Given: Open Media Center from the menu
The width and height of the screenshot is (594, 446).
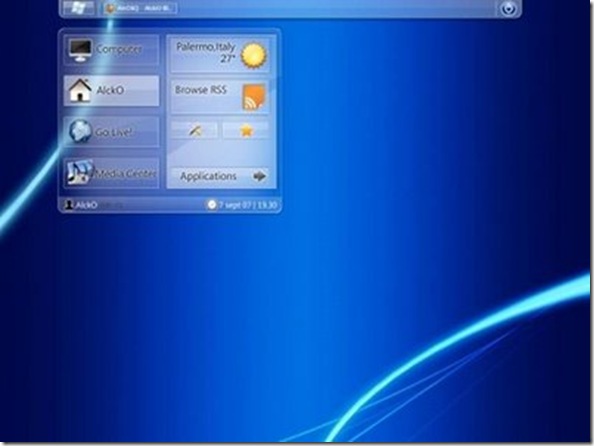Looking at the screenshot, I should [x=111, y=173].
